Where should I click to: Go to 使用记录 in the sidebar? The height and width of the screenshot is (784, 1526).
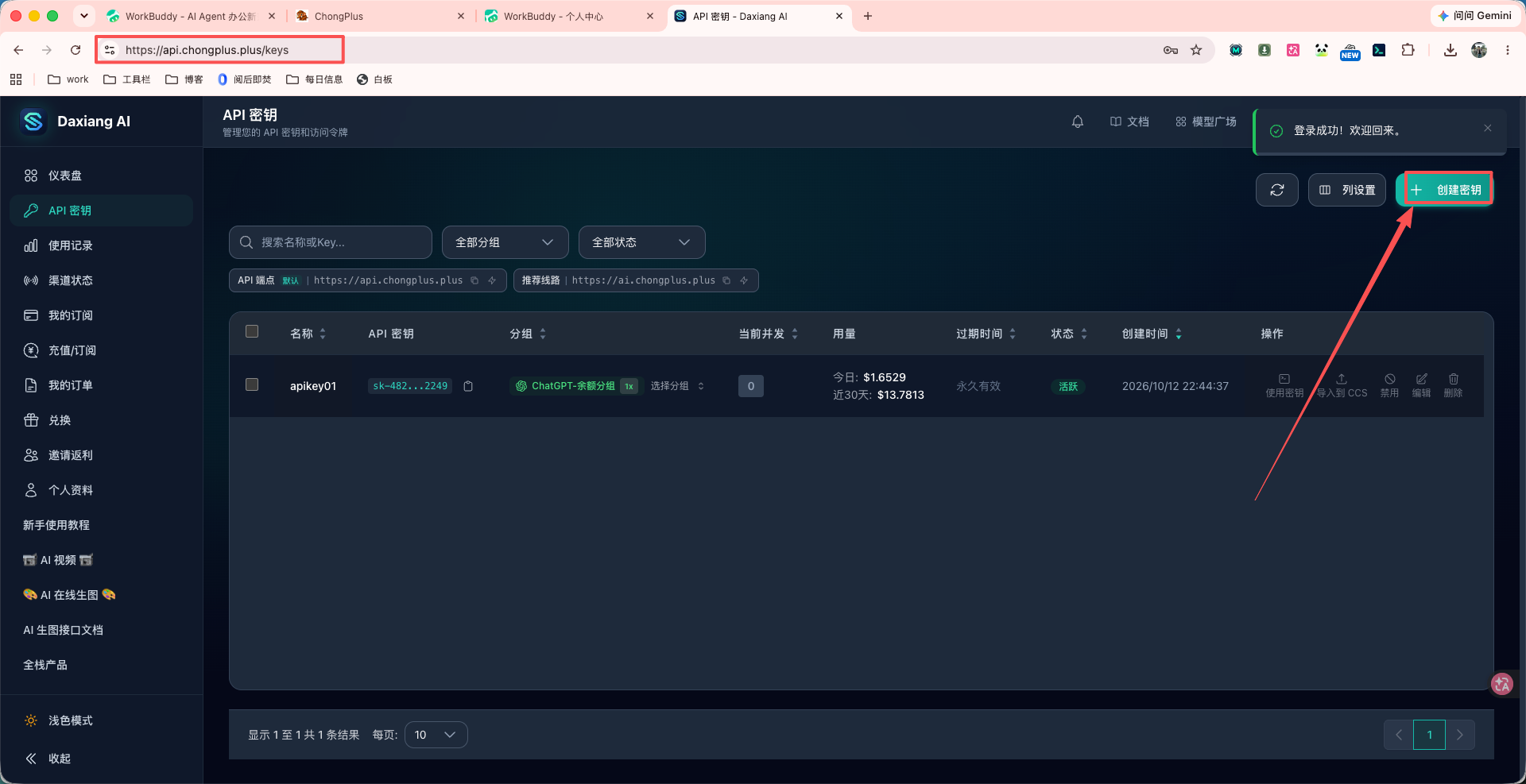[x=101, y=245]
